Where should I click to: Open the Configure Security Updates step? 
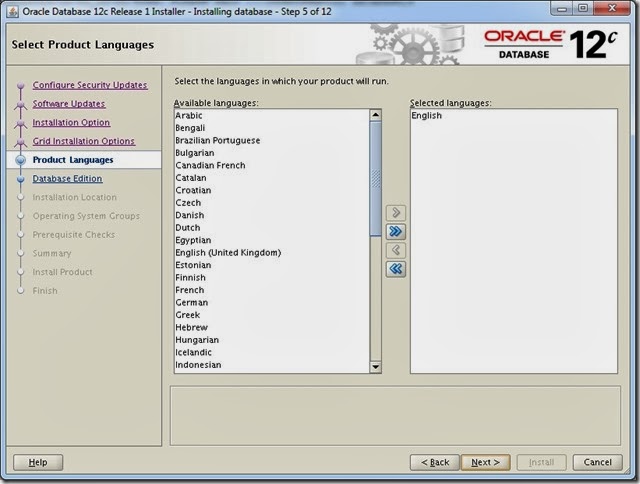click(90, 85)
